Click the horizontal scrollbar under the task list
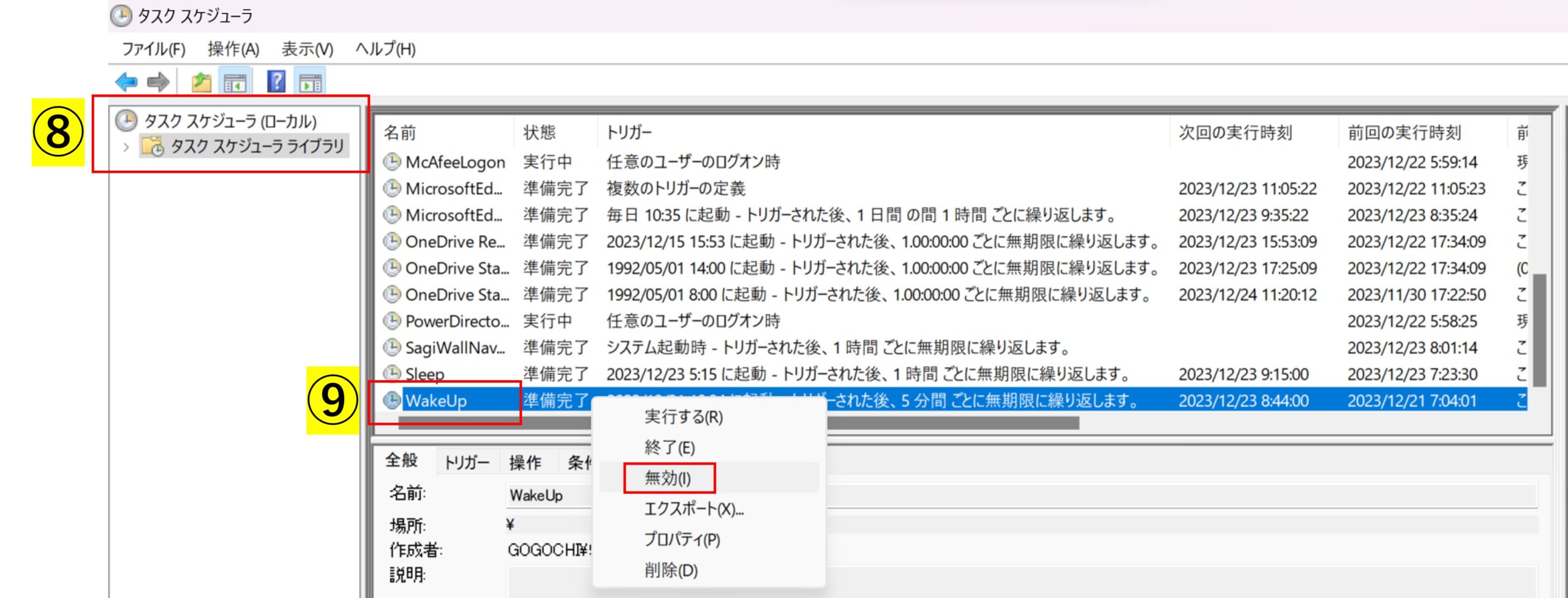This screenshot has height=598, width=1568. click(x=738, y=422)
